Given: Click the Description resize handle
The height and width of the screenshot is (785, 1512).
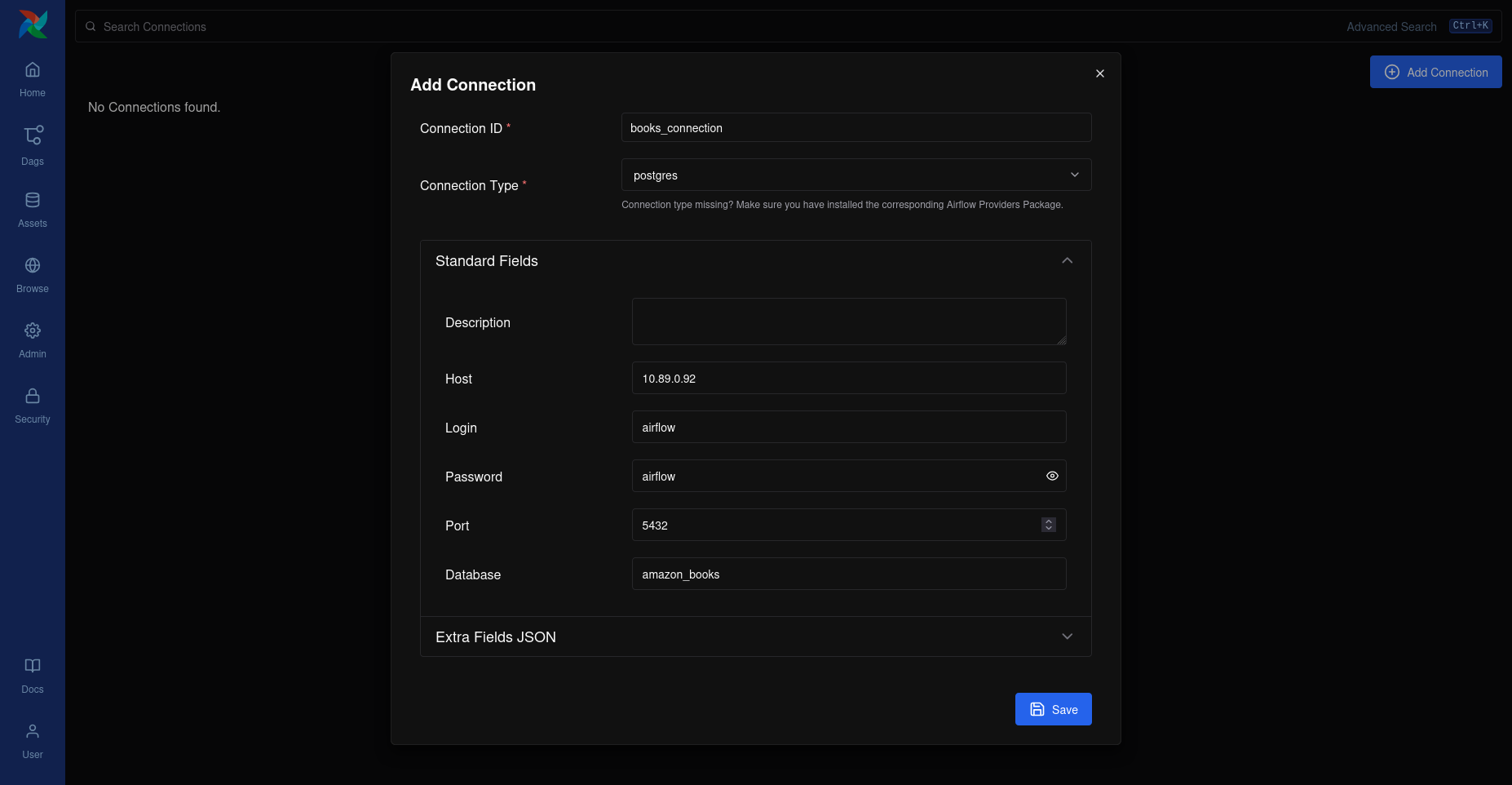Looking at the screenshot, I should 1061,339.
